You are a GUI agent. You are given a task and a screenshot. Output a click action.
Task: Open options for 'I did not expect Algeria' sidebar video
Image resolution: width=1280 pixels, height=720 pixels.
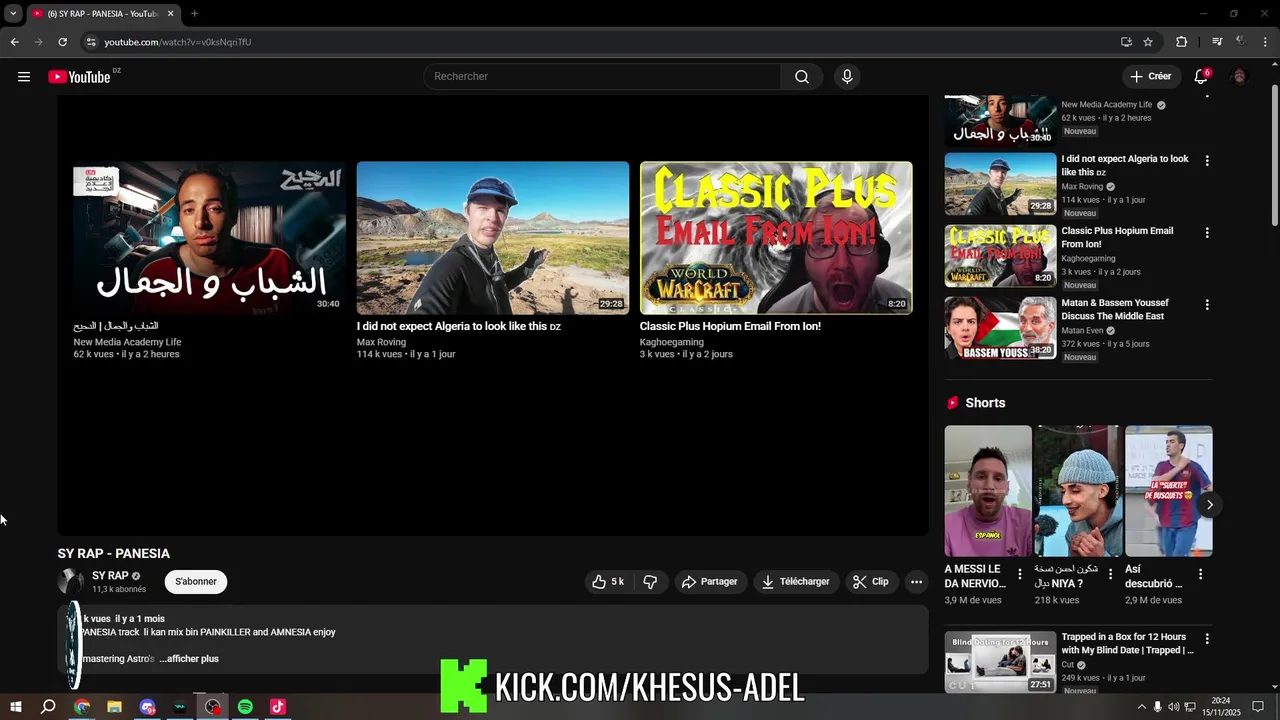pyautogui.click(x=1207, y=161)
